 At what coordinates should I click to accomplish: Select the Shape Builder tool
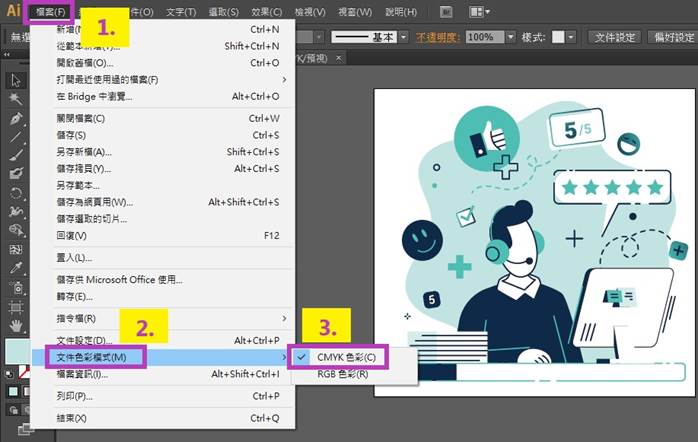(x=16, y=230)
